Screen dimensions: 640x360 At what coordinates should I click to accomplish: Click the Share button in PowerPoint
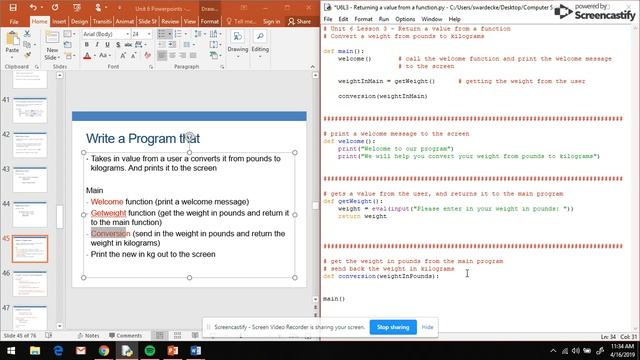click(300, 21)
